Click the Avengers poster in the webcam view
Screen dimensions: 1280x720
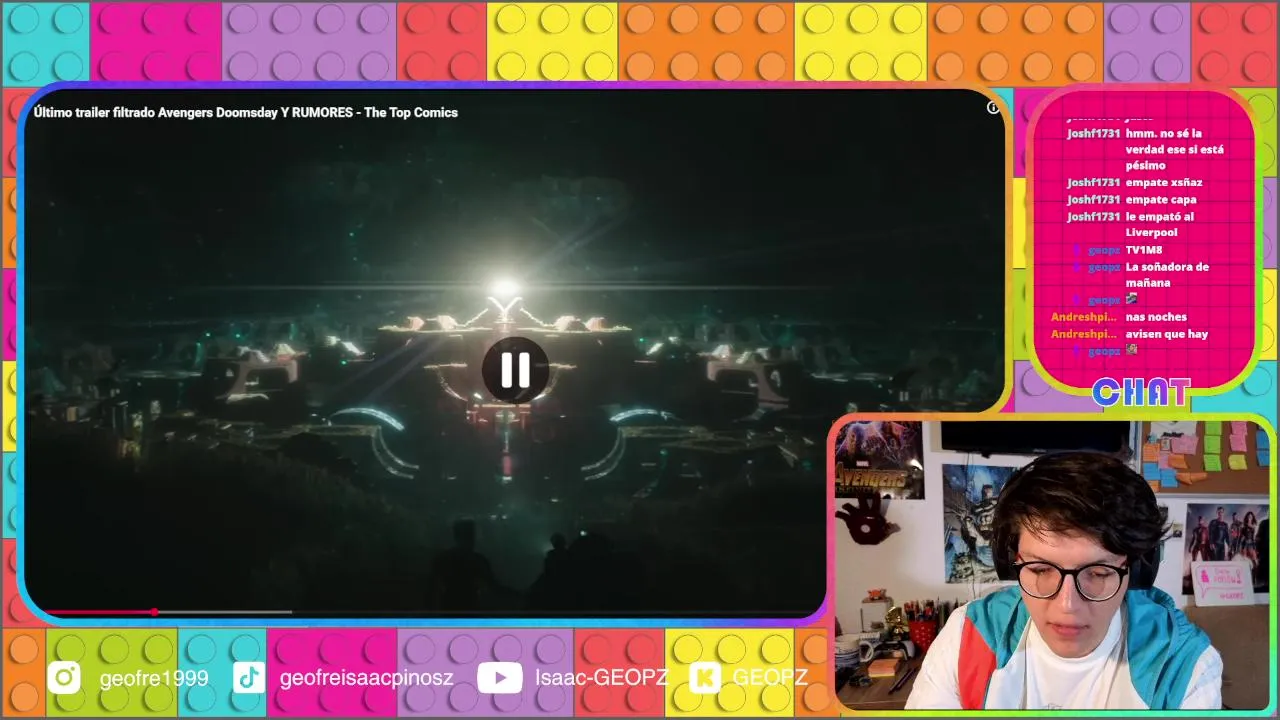[879, 460]
